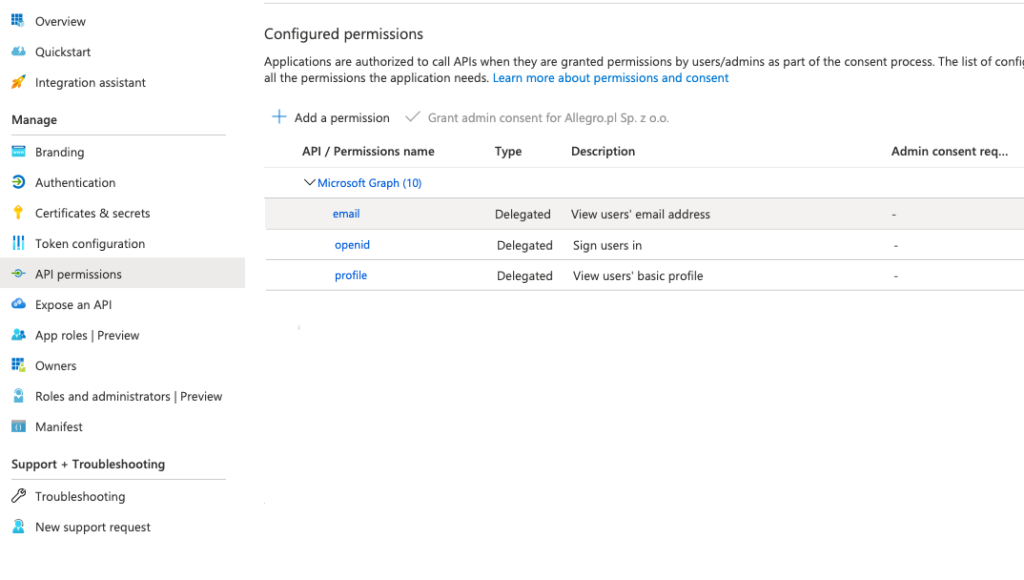Screen dimensions: 1024x580
Task: Open the Manifest menu item
Action: point(59,427)
